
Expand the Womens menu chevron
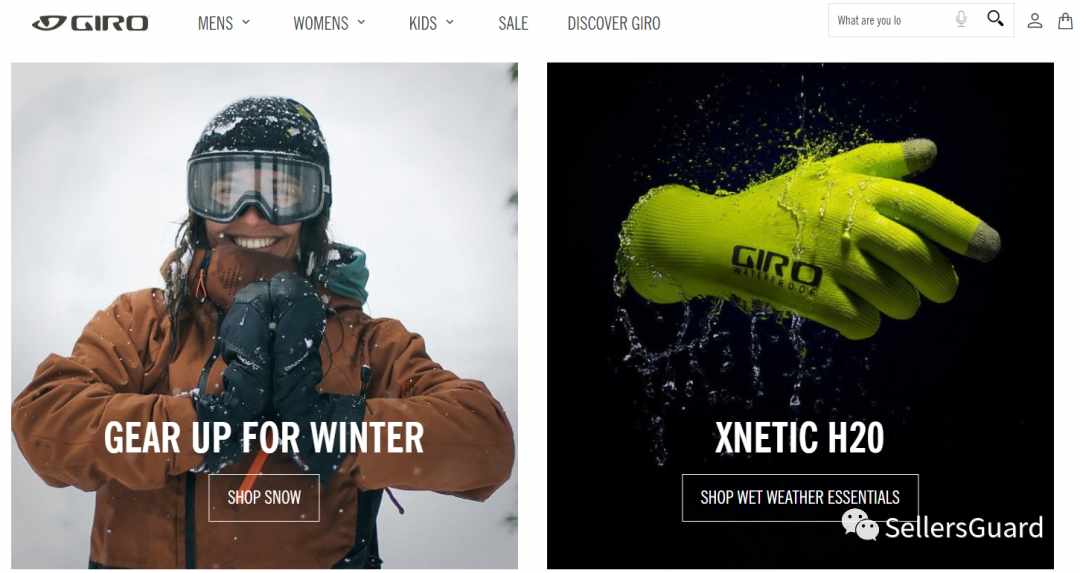361,22
